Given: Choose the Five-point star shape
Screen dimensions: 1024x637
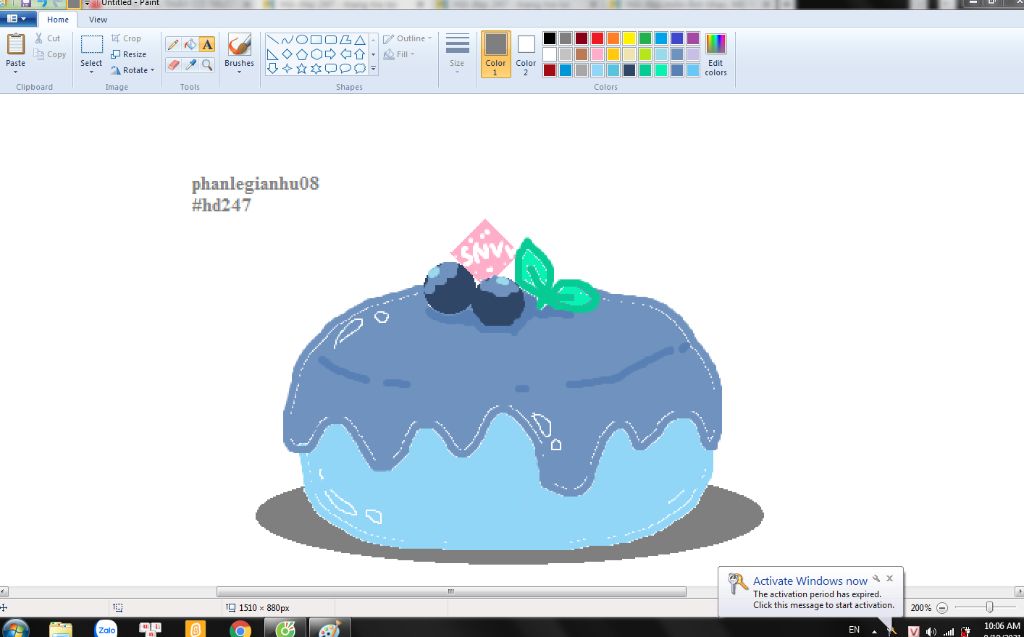Looking at the screenshot, I should click(x=302, y=68).
